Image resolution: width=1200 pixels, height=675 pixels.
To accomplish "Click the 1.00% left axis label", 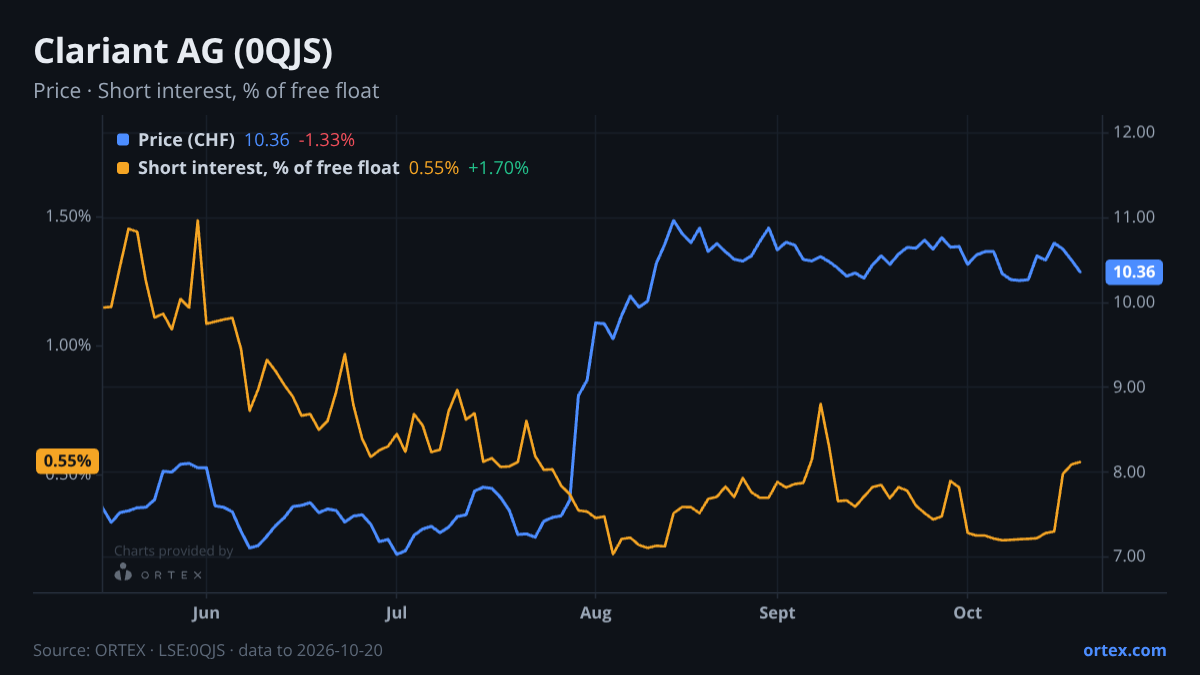I will pos(67,345).
